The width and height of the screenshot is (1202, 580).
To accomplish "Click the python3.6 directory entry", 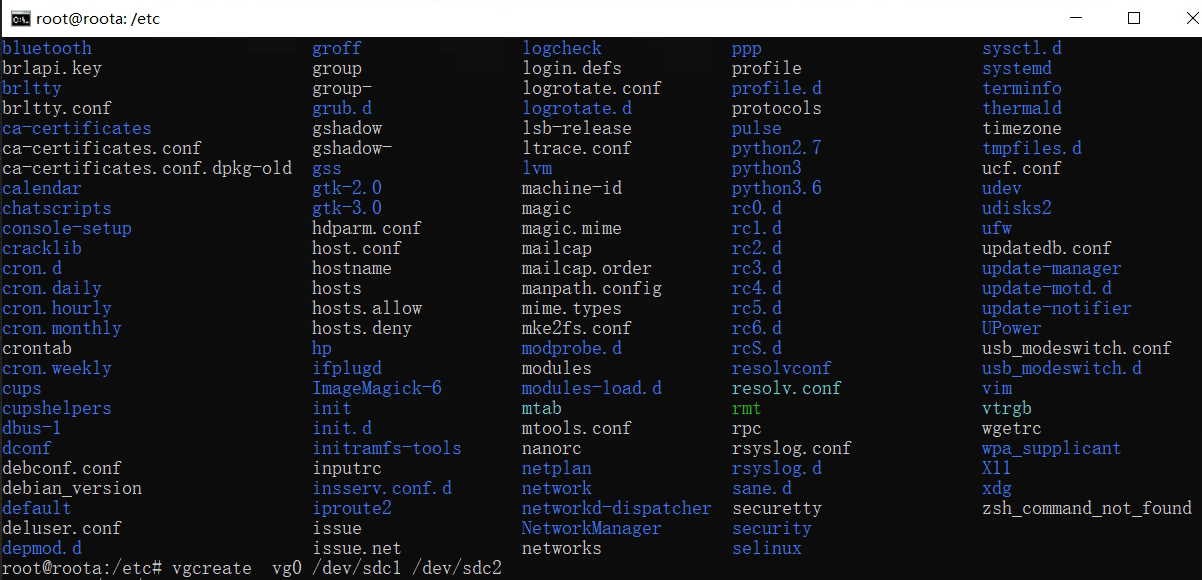I will coord(776,188).
